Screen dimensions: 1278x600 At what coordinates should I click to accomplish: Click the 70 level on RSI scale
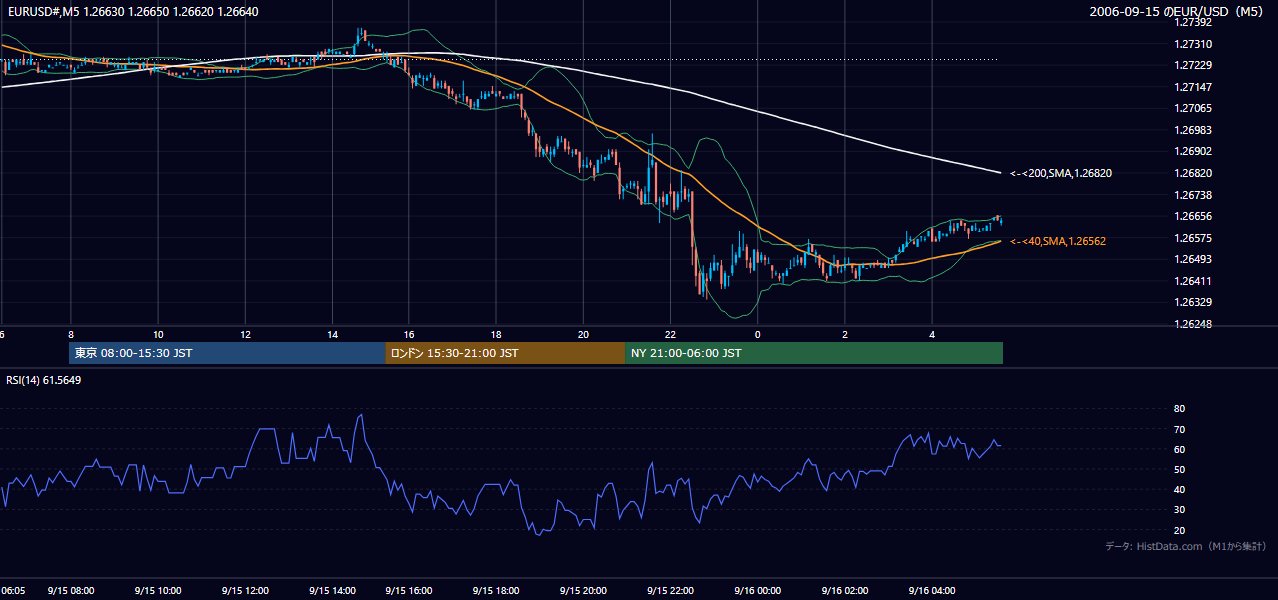click(1179, 429)
